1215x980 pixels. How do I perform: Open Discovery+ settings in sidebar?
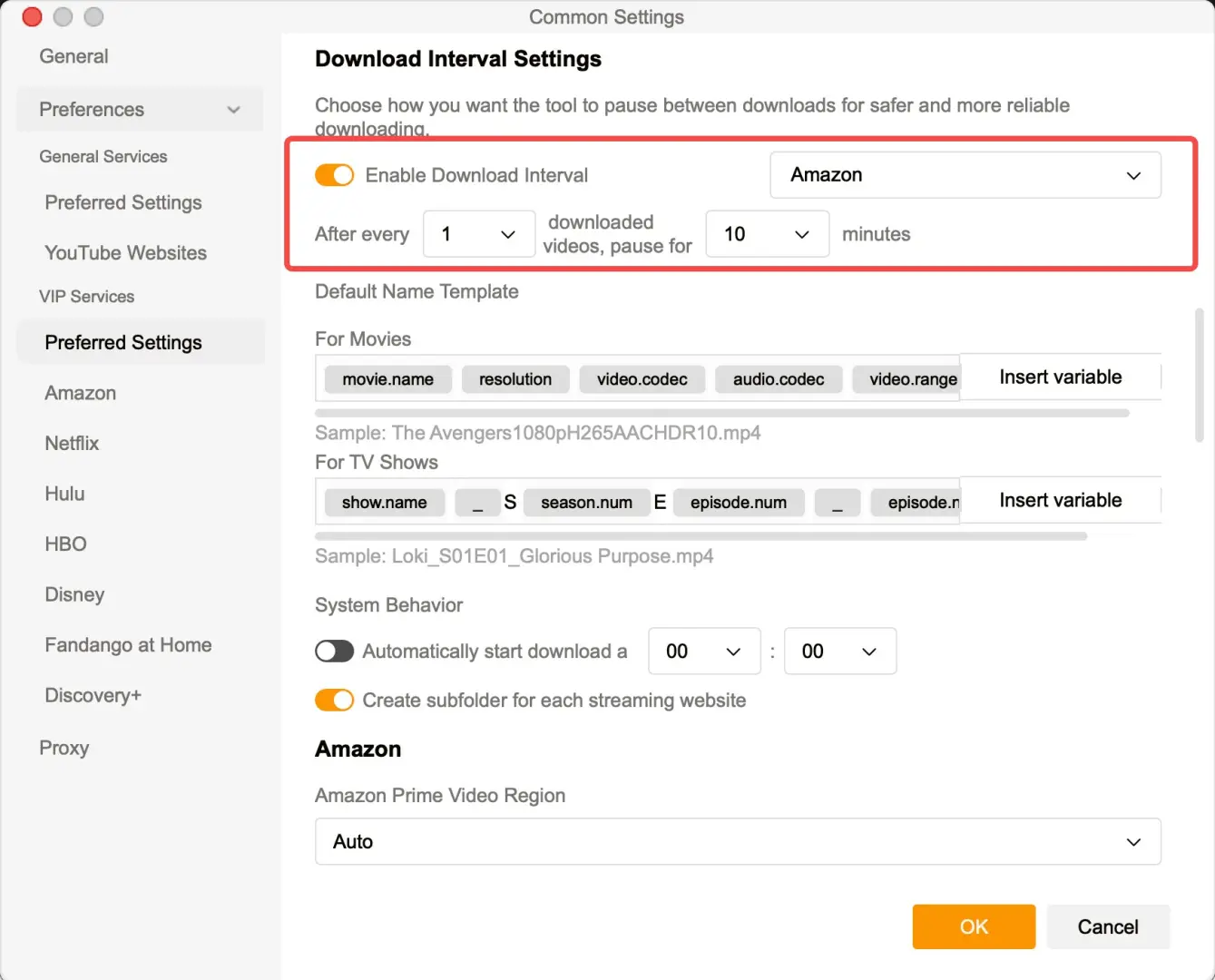pos(93,695)
